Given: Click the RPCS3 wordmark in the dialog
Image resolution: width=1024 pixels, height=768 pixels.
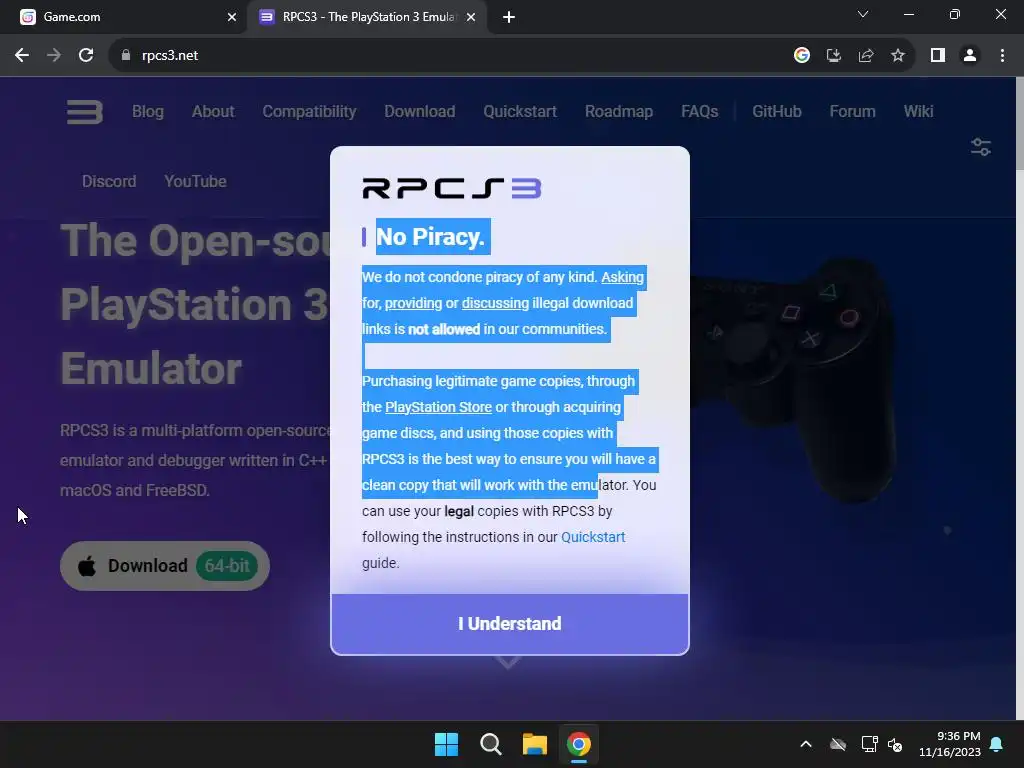Looking at the screenshot, I should click(x=452, y=188).
